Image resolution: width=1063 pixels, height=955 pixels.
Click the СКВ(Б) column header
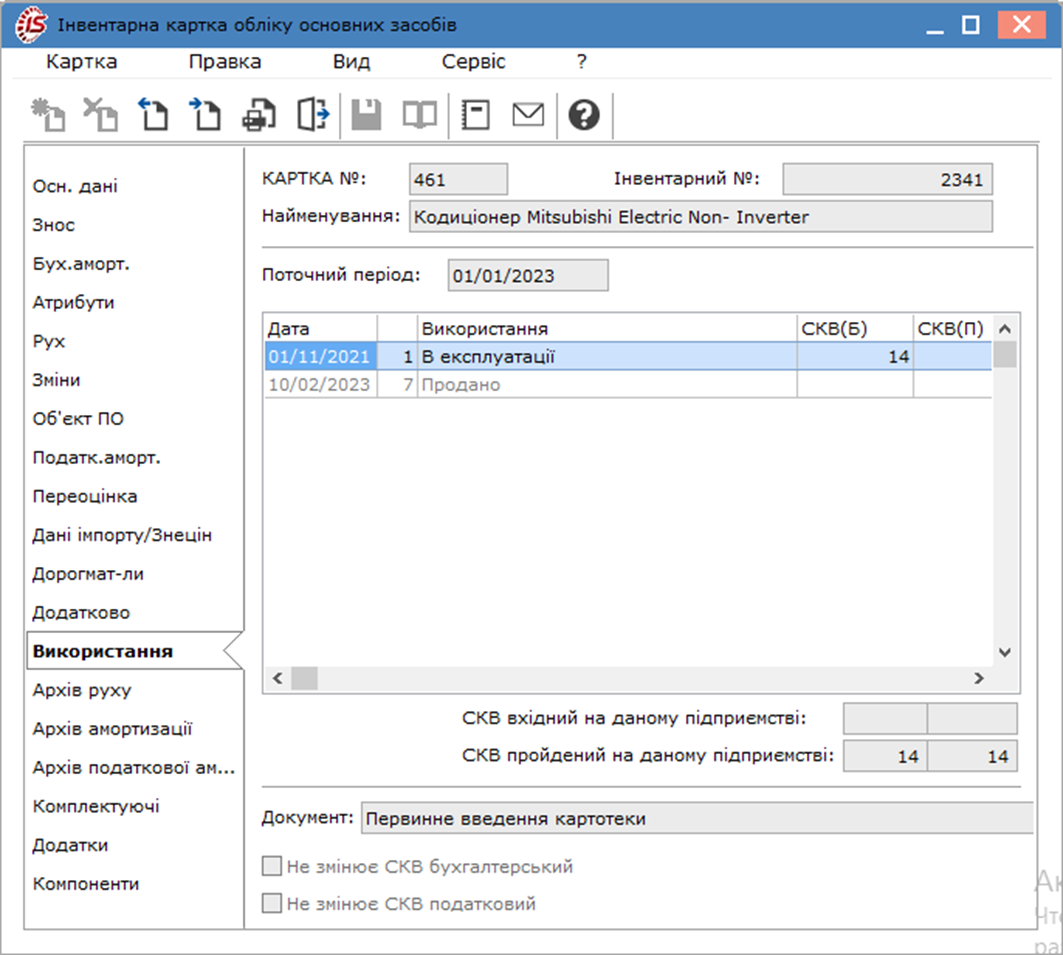pos(855,329)
